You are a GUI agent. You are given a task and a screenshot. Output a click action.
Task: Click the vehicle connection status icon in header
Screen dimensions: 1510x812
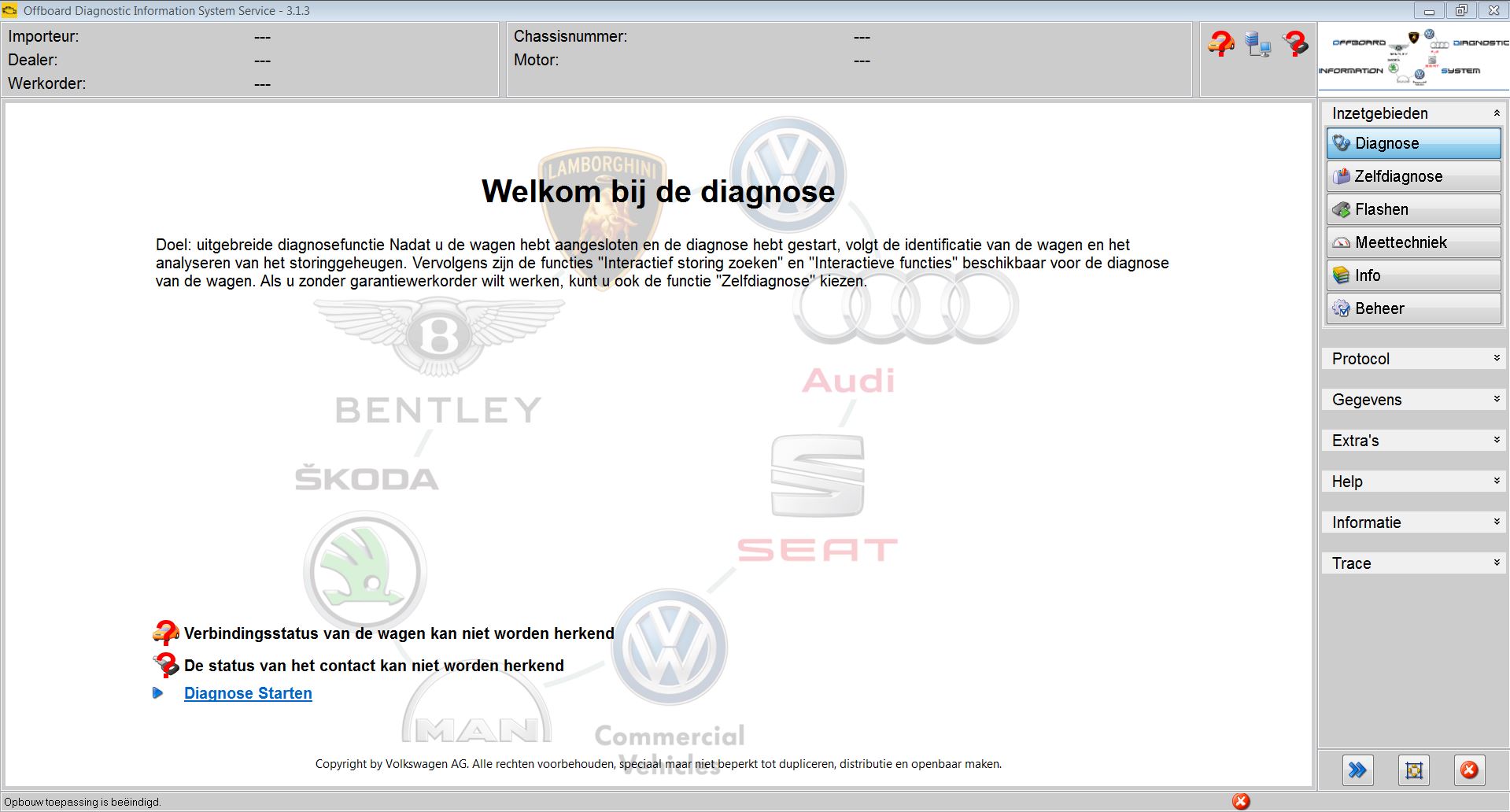(1221, 43)
